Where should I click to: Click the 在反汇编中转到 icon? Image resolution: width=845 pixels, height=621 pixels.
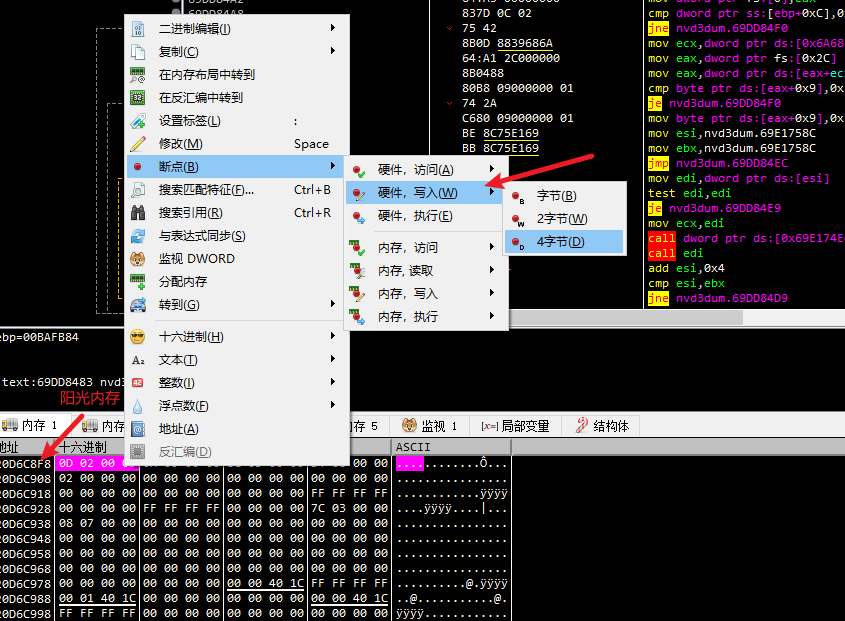pyautogui.click(x=138, y=98)
